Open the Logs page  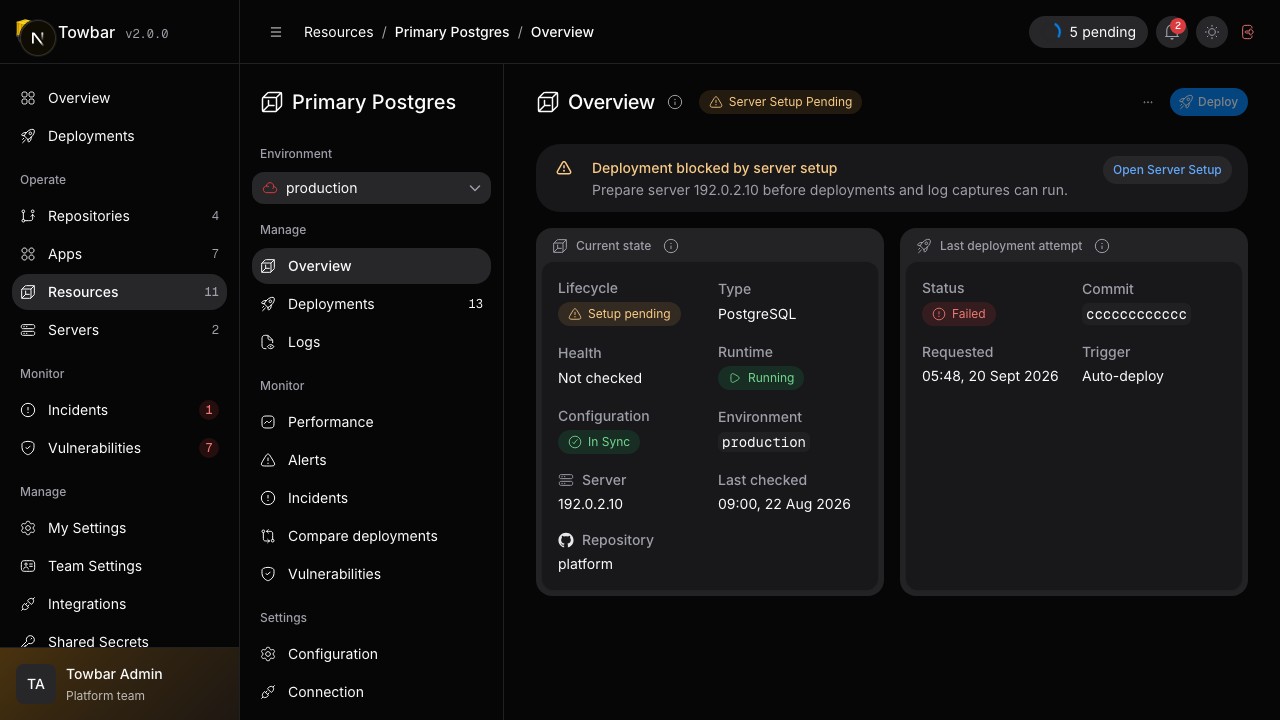pyautogui.click(x=371, y=342)
